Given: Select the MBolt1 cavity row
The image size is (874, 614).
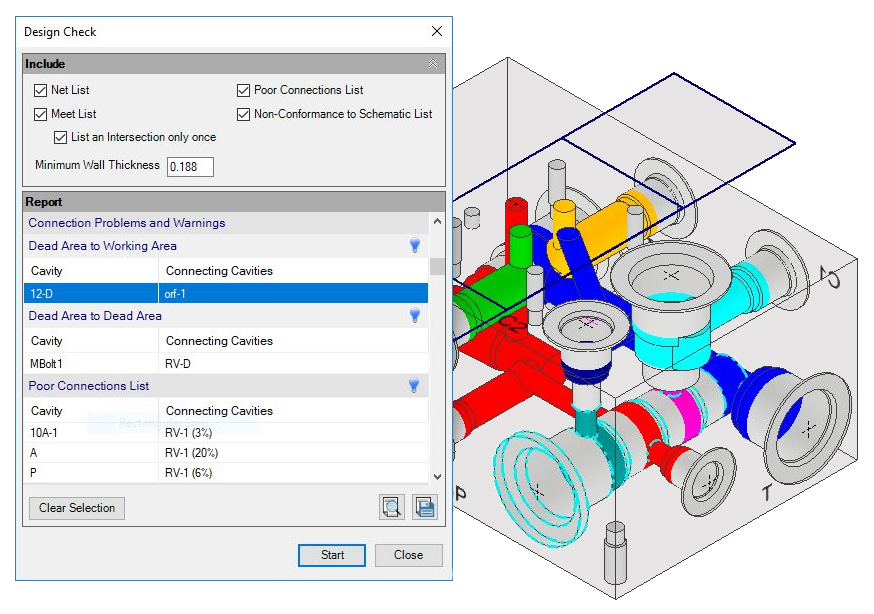Looking at the screenshot, I should [x=90, y=364].
